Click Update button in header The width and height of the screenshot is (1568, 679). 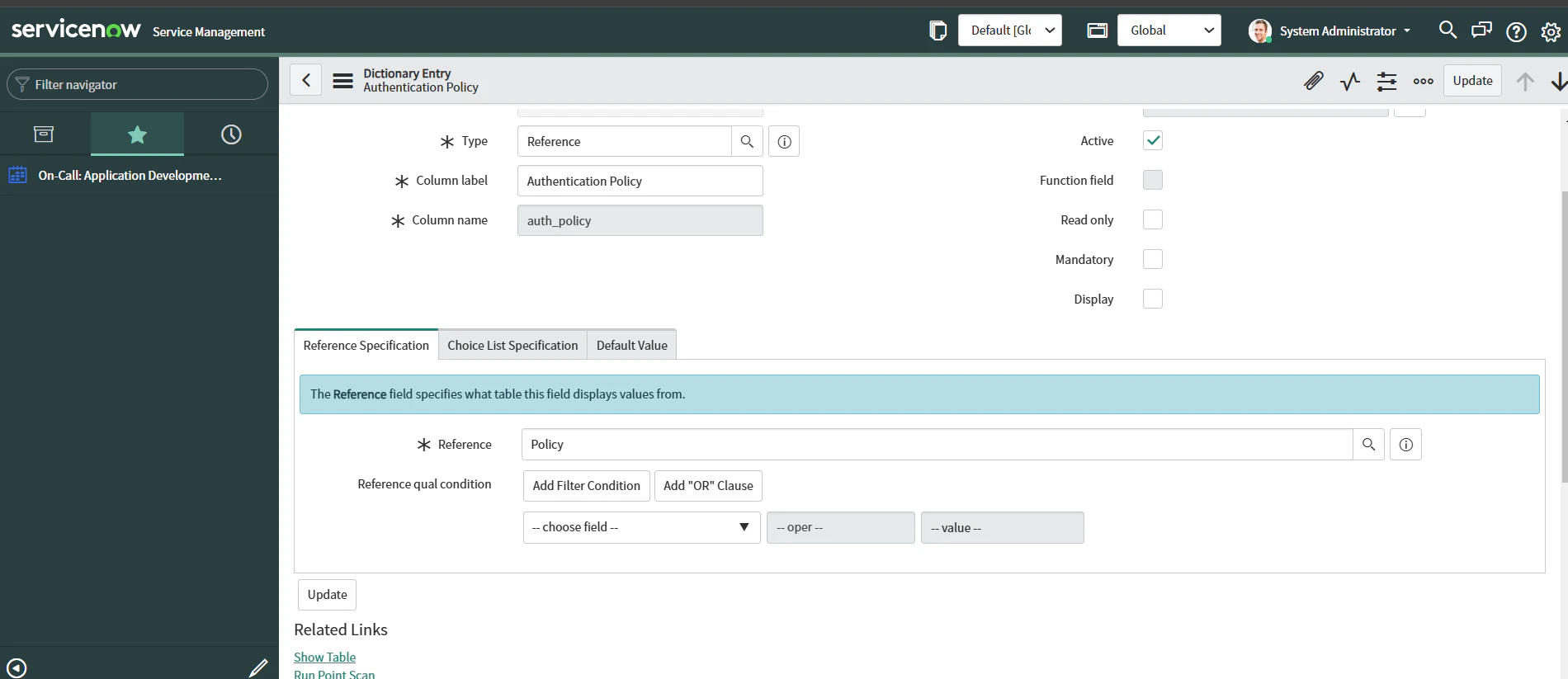click(x=1472, y=81)
